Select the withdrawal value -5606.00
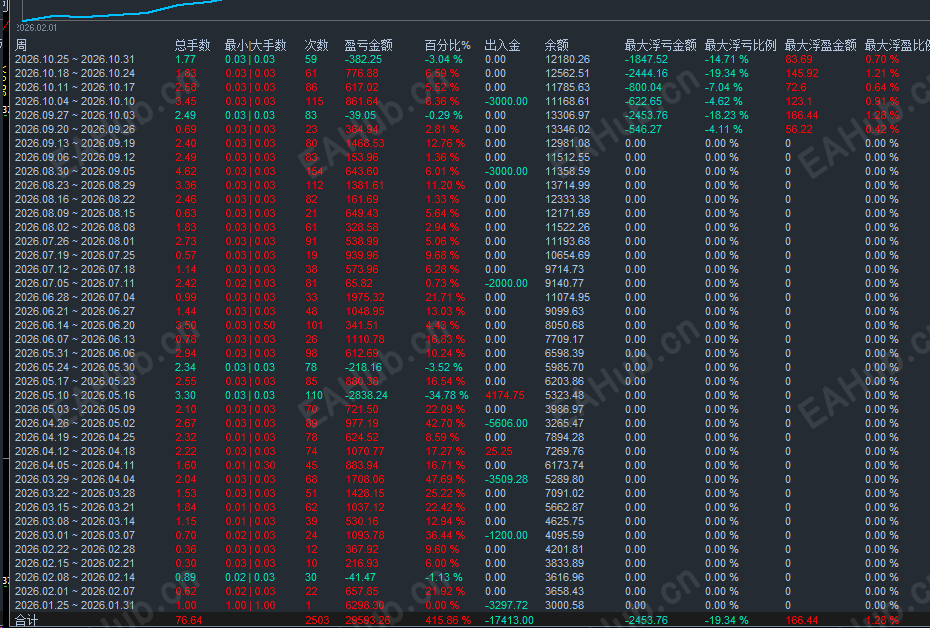 (x=506, y=423)
